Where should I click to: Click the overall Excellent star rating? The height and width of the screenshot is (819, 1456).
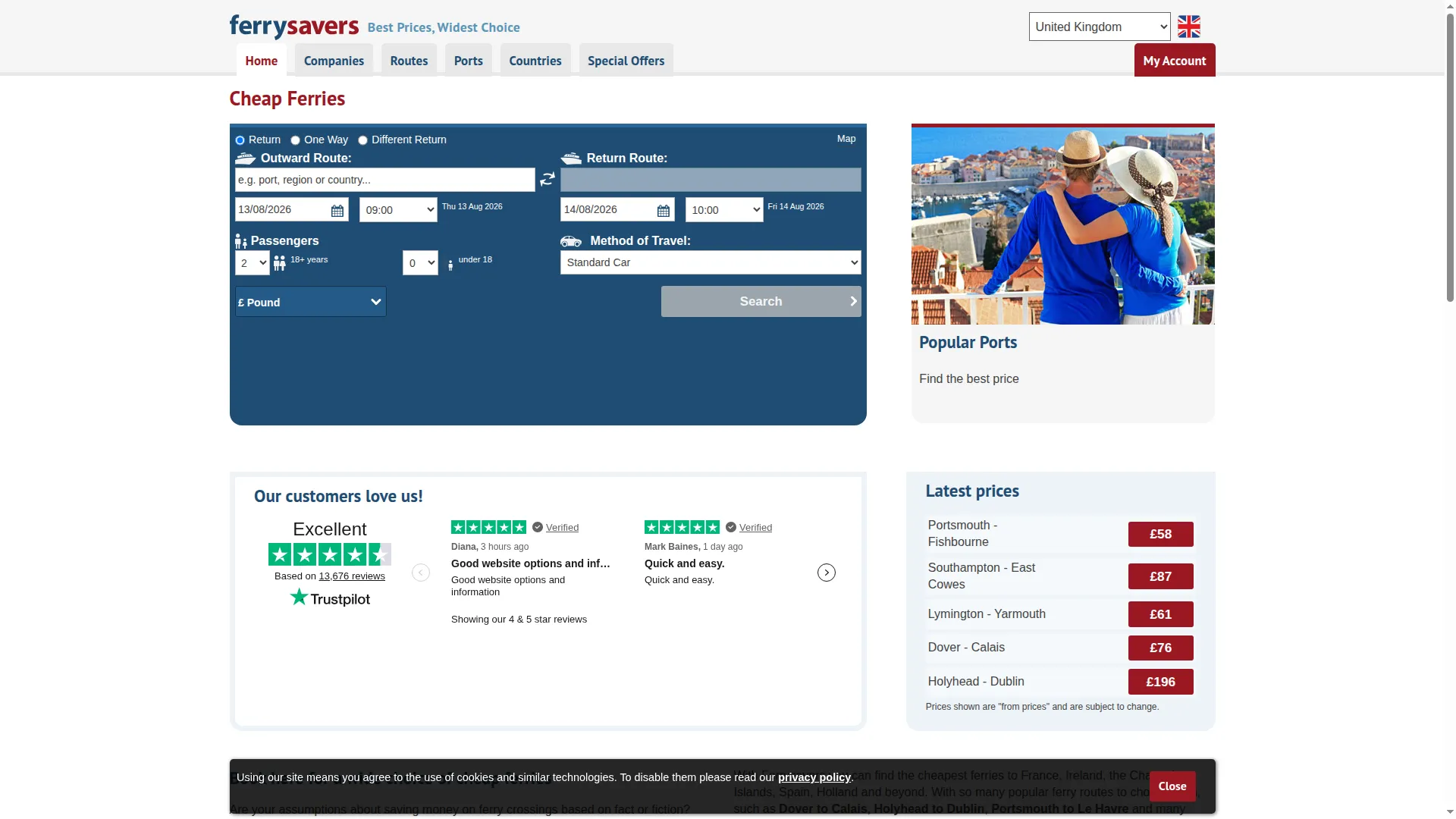(x=330, y=554)
